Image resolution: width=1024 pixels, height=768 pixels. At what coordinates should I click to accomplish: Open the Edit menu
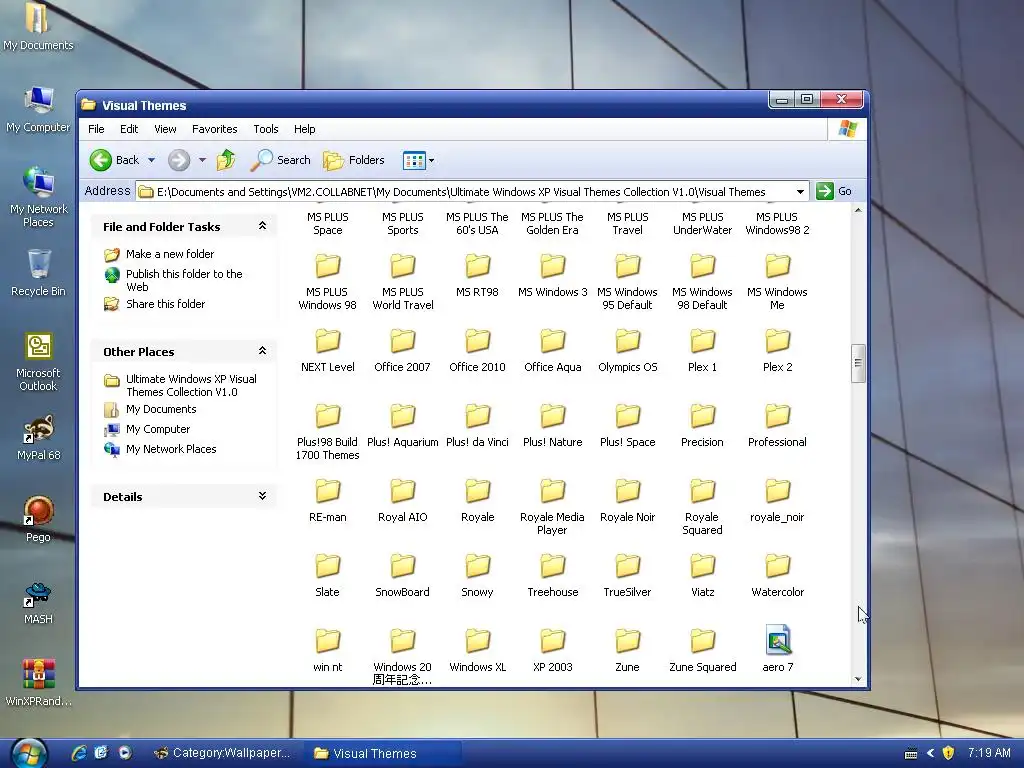click(129, 129)
